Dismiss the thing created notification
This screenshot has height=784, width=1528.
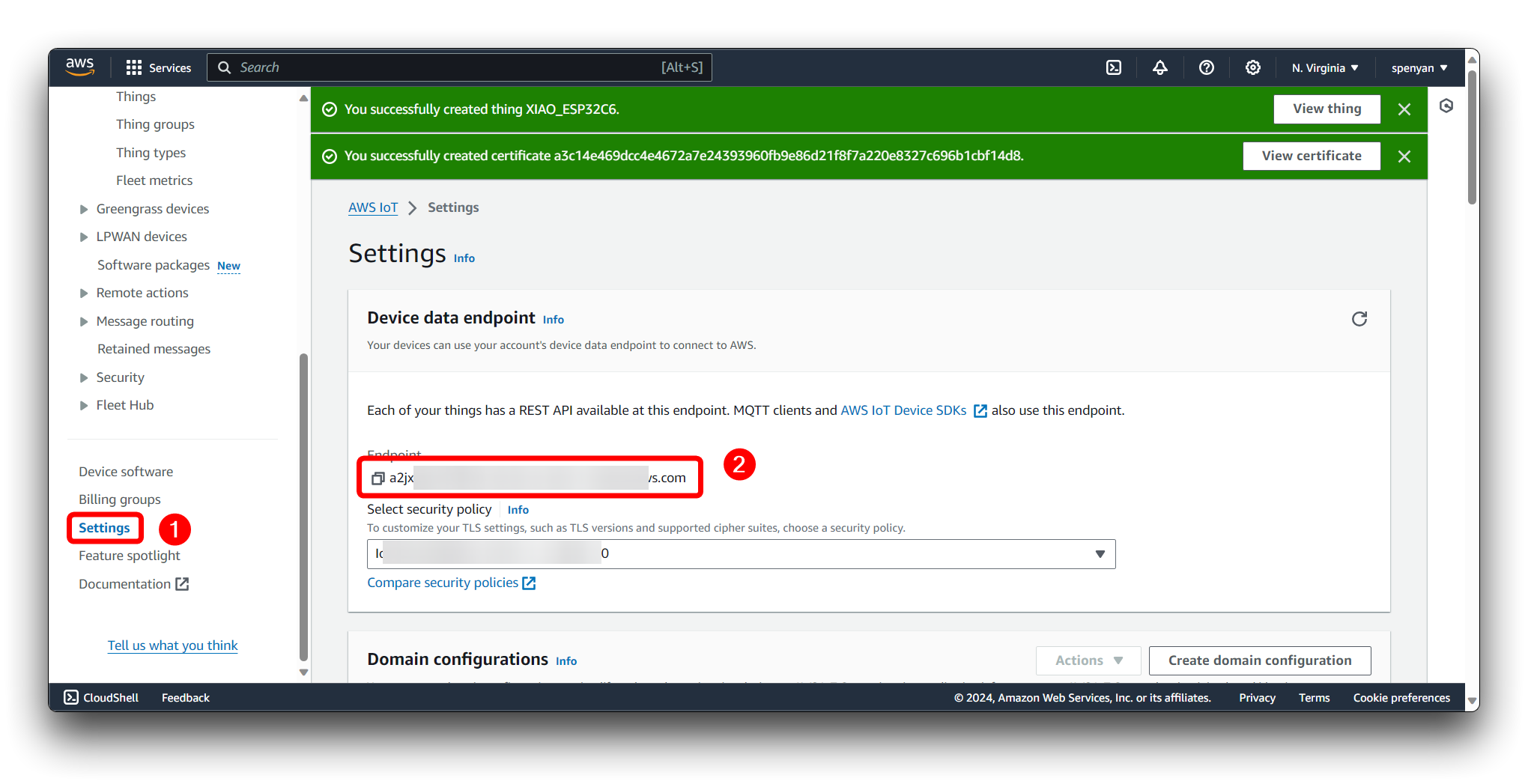tap(1404, 109)
